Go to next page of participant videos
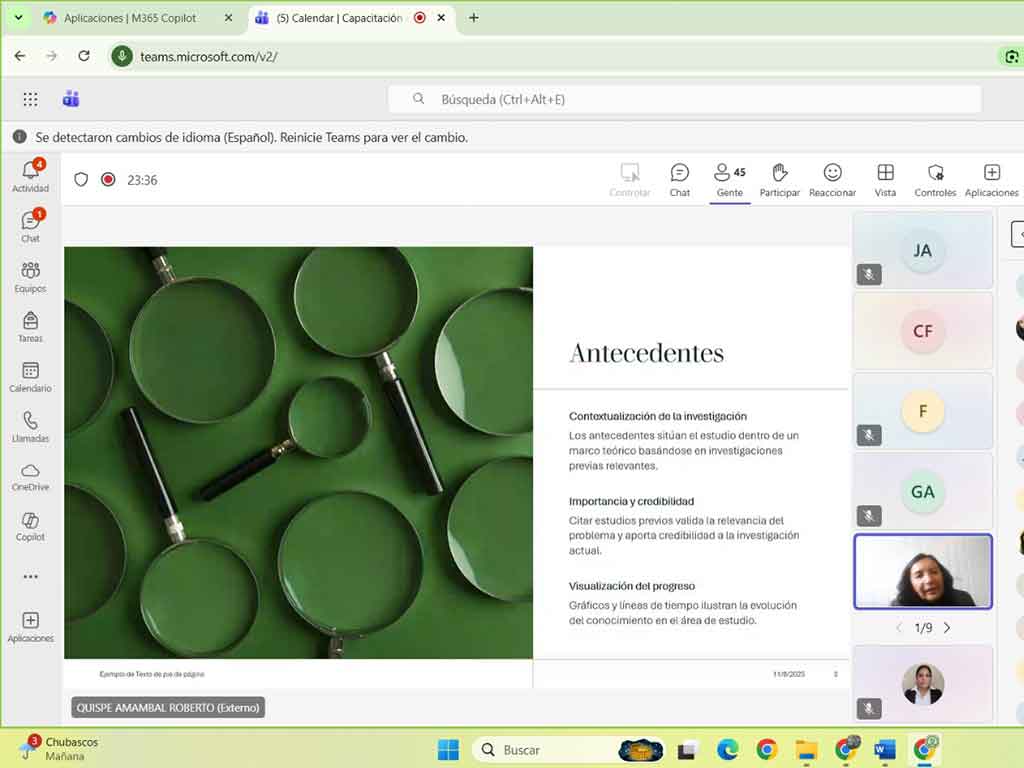This screenshot has height=768, width=1024. pyautogui.click(x=947, y=628)
